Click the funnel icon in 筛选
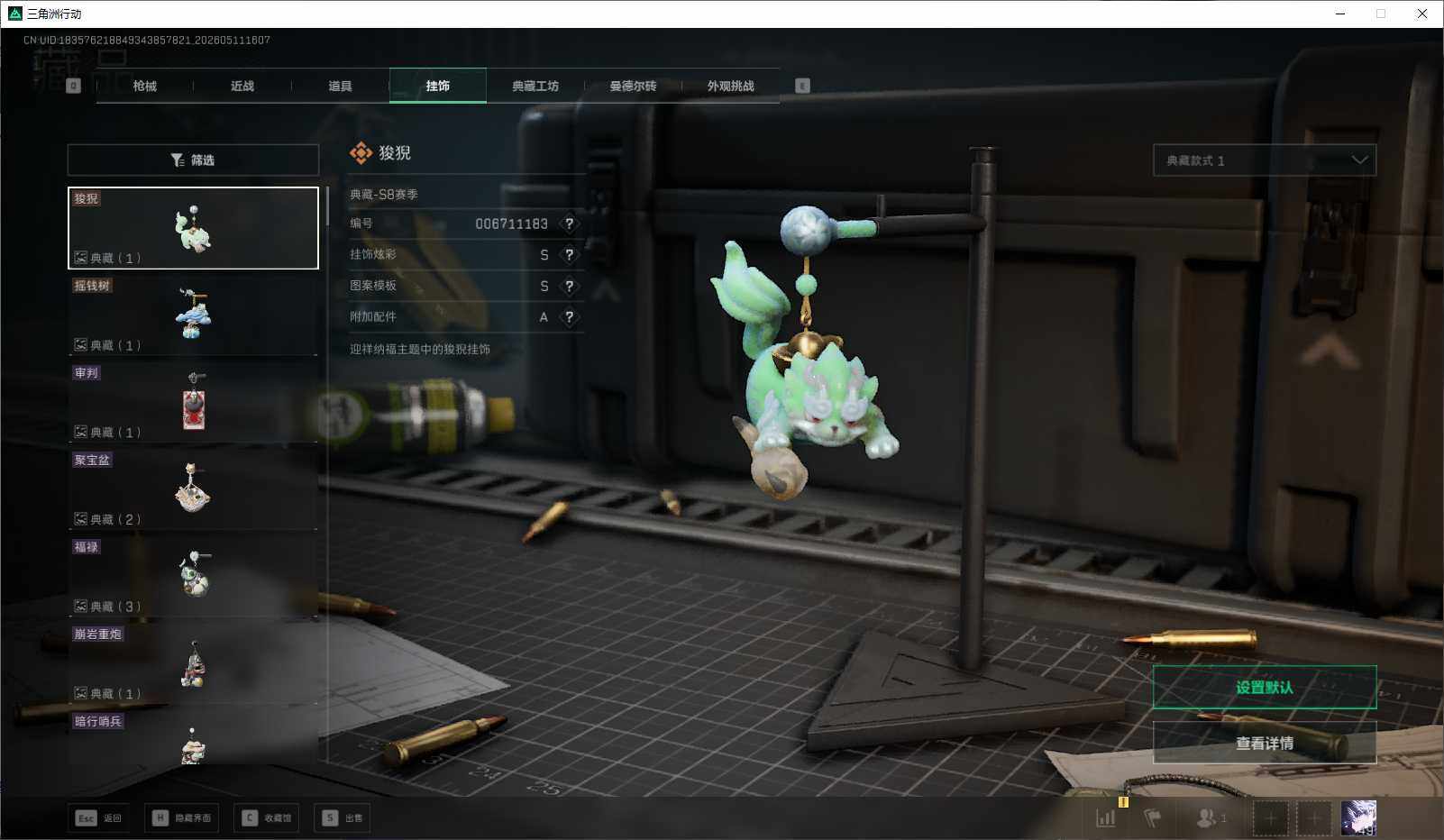 click(178, 160)
